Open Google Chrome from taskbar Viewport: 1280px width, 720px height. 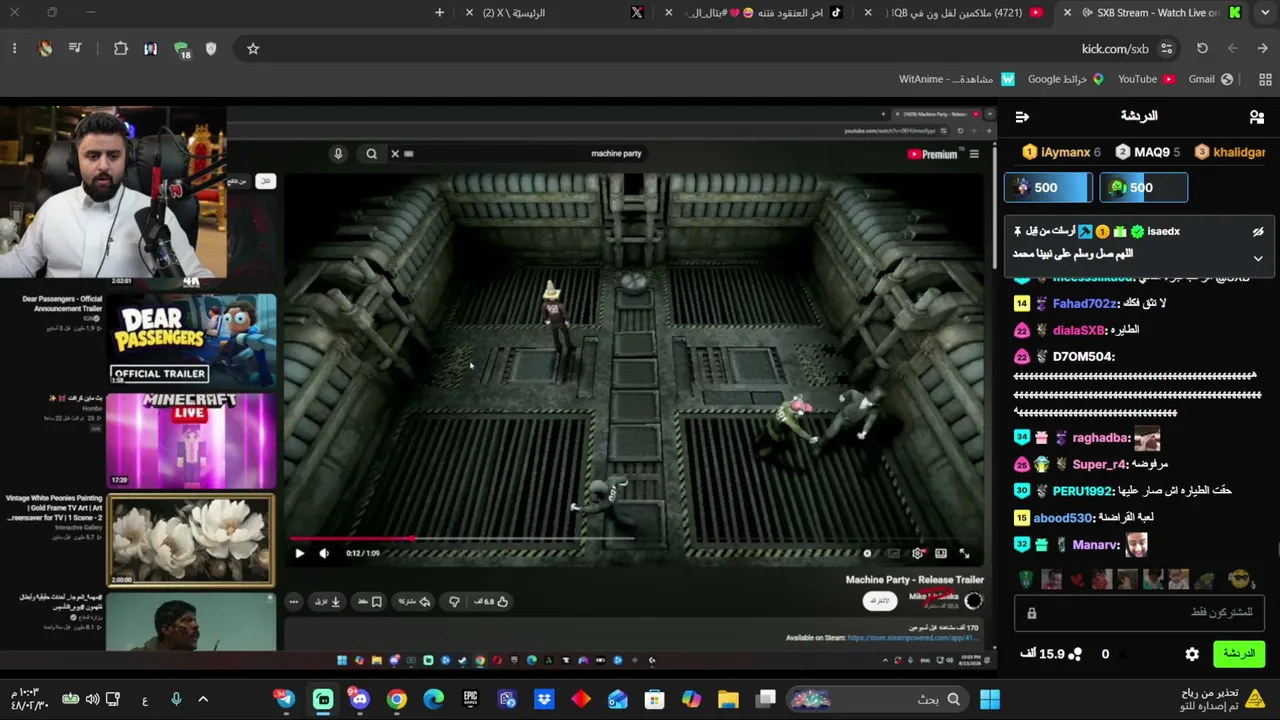(x=397, y=699)
